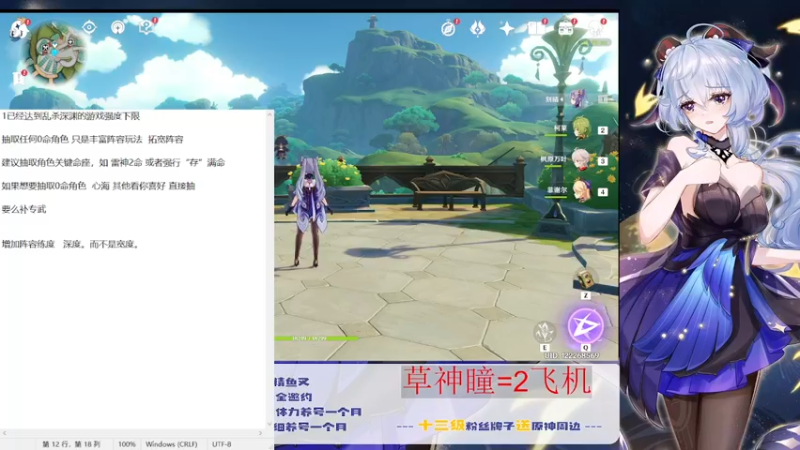Switch to green-haired party member slot 2
This screenshot has width=800, height=450.
click(x=581, y=129)
